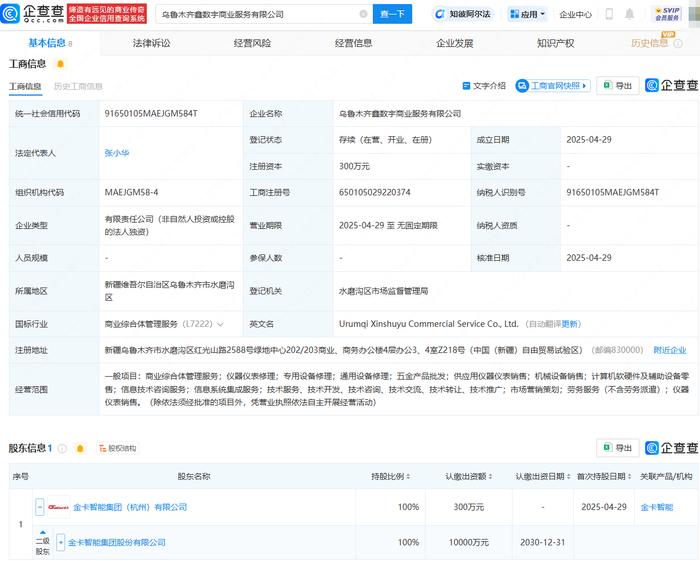The height and width of the screenshot is (561, 700).
Task: Click 工商注册号 650105029220374 value
Action: point(375,192)
